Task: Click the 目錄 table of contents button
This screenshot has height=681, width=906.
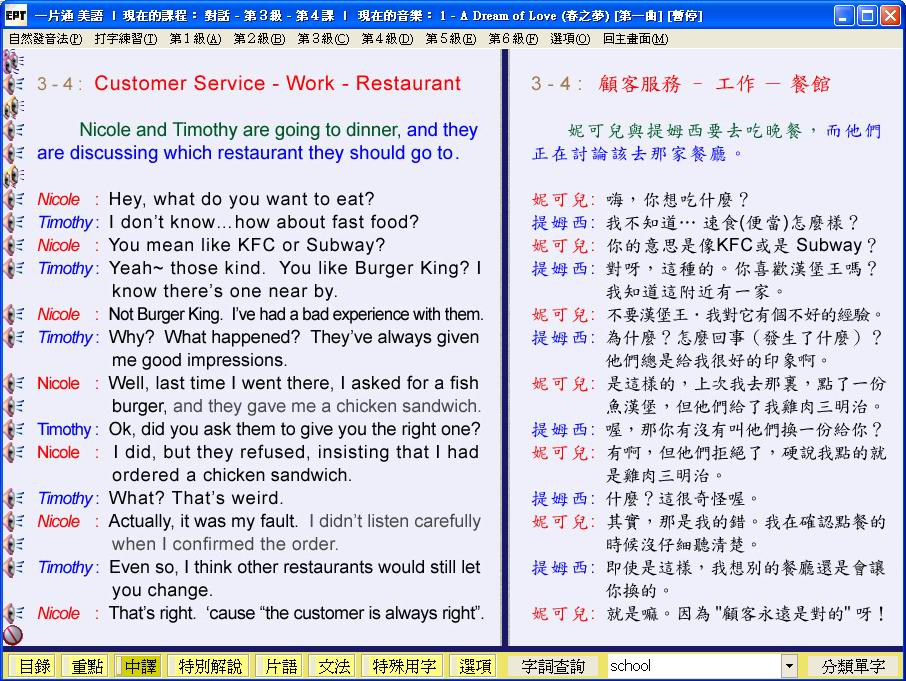Action: 34,666
